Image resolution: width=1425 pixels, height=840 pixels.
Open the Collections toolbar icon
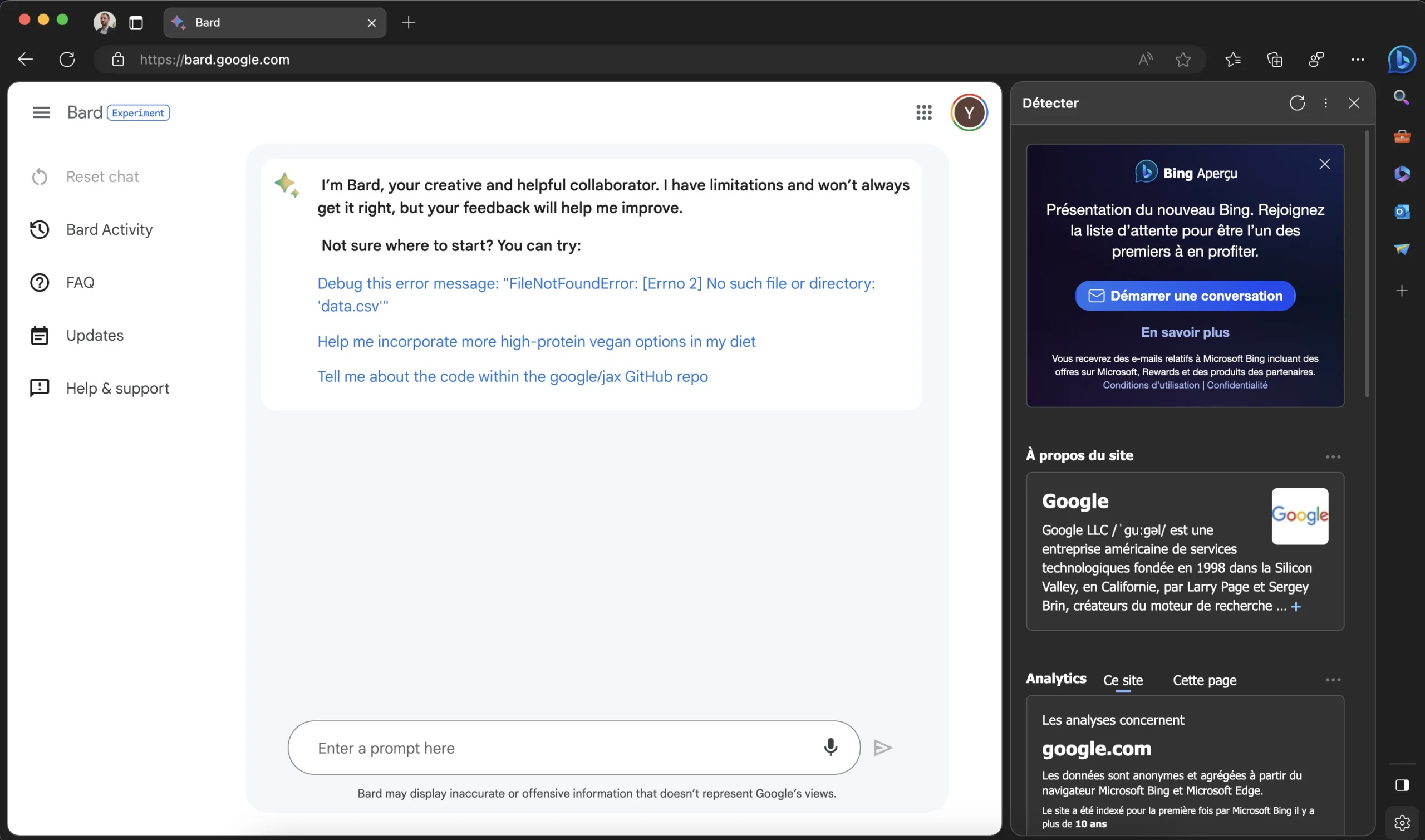pyautogui.click(x=1275, y=60)
